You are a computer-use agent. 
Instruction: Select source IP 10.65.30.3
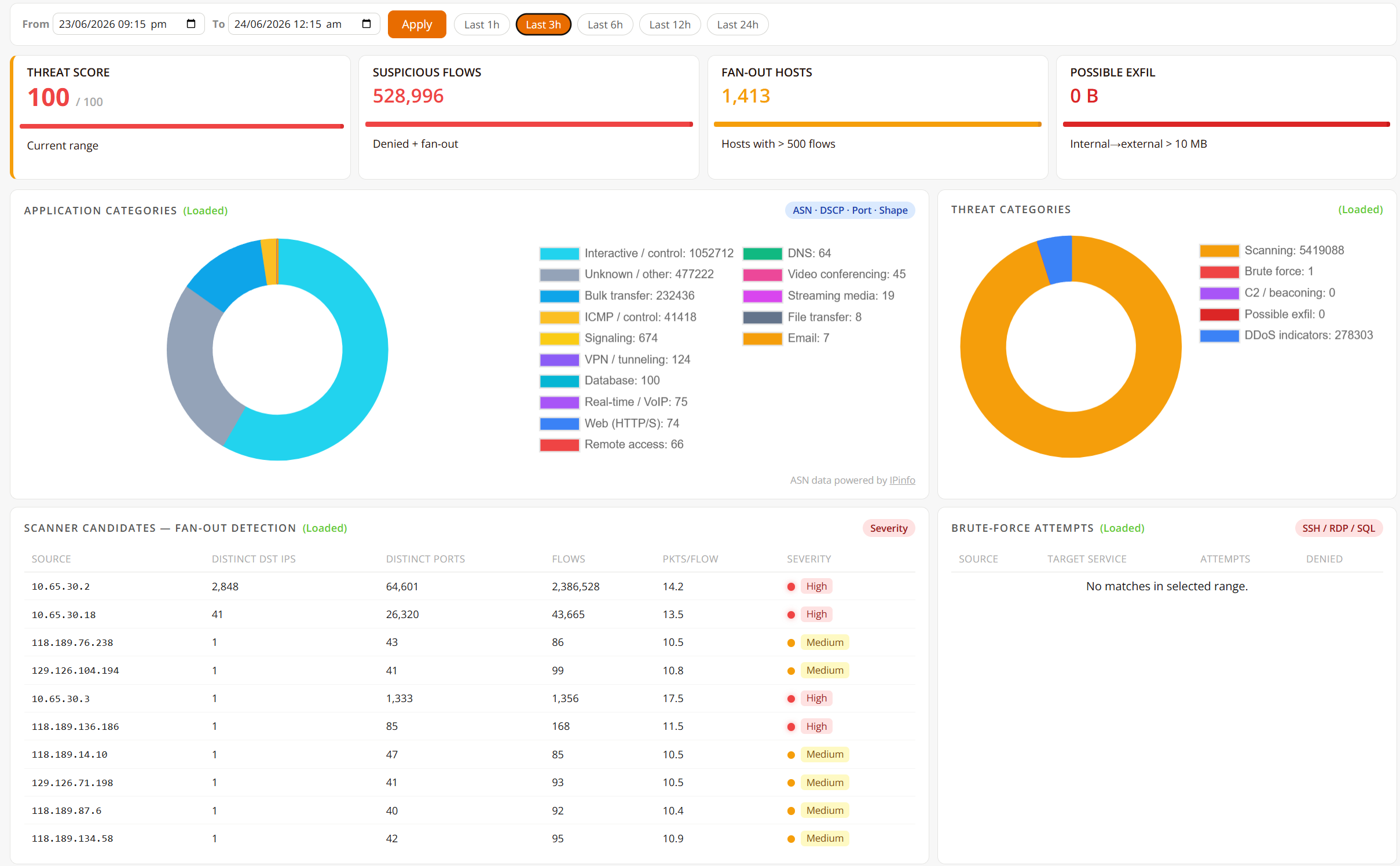tap(61, 699)
